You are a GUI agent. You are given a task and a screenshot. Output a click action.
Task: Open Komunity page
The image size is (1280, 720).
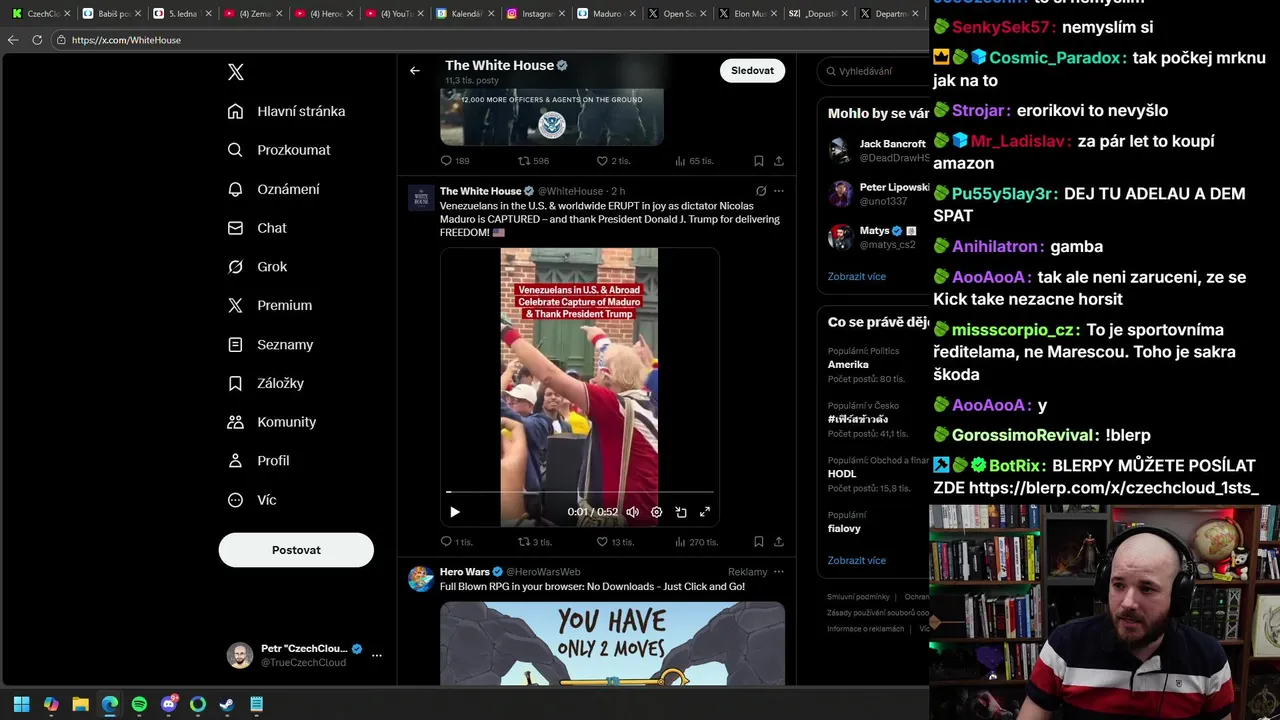coord(272,422)
